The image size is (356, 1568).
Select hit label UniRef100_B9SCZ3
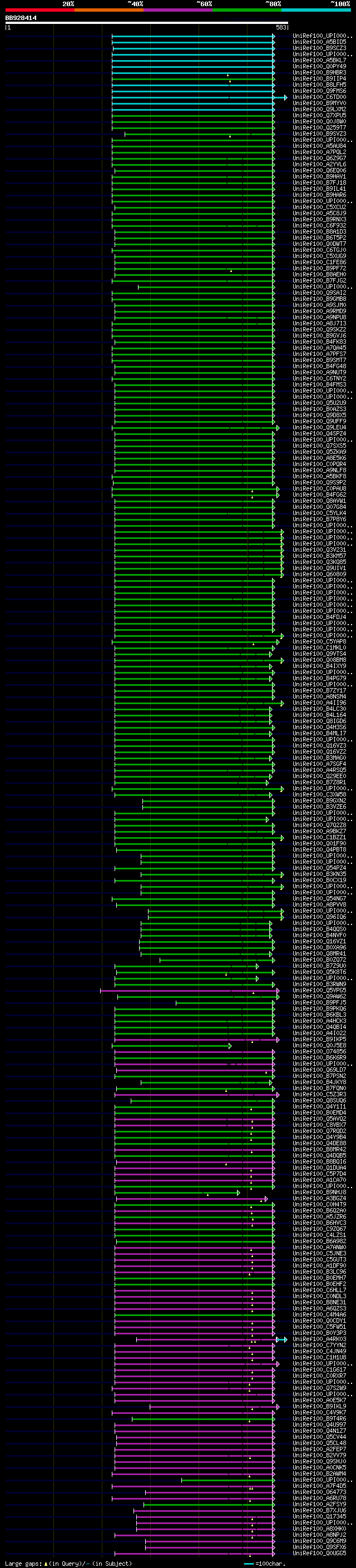[x=319, y=49]
